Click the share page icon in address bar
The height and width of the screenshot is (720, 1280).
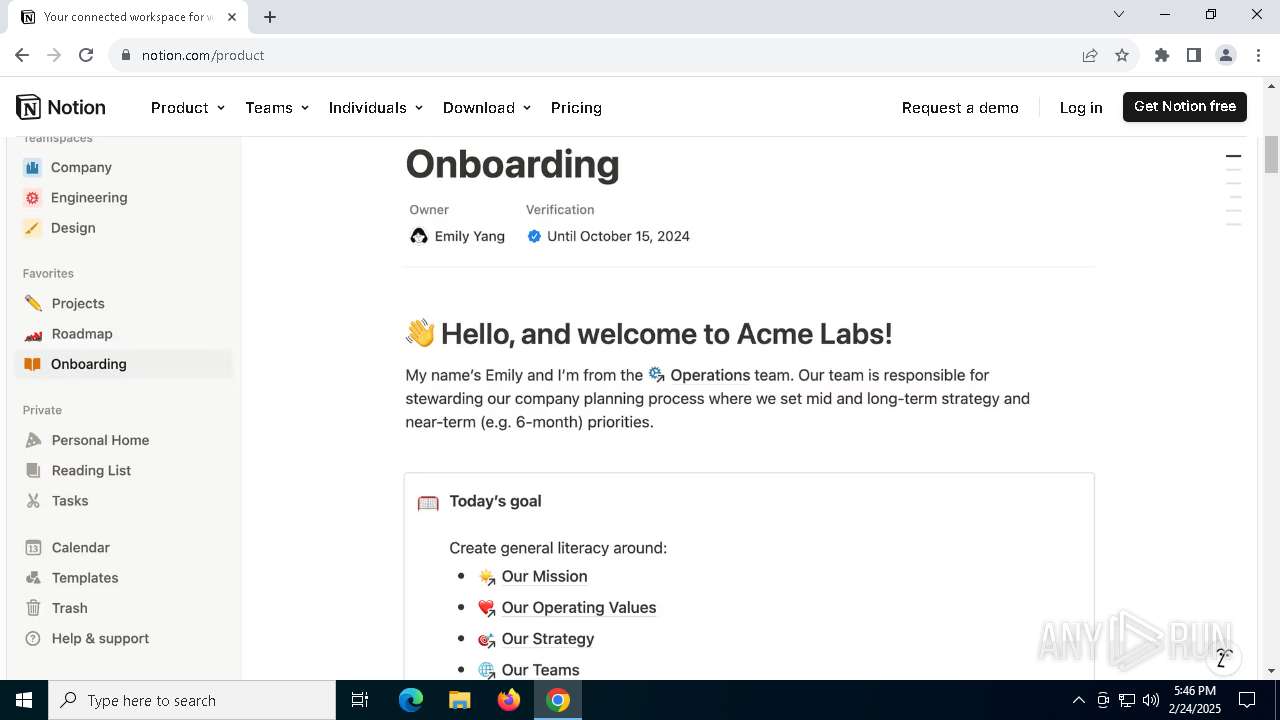click(x=1090, y=55)
